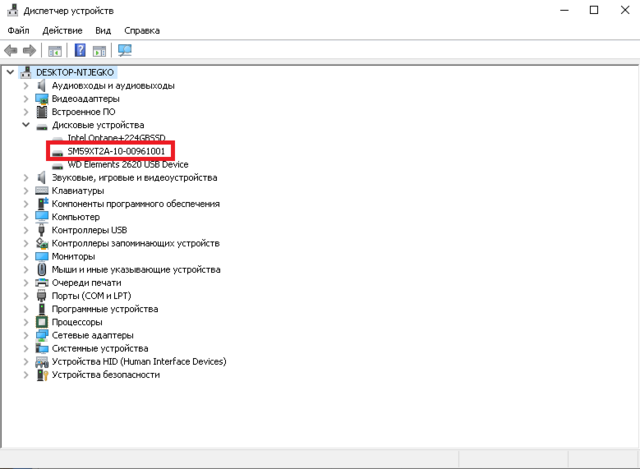Click the Forward arrow toolbar icon
The width and height of the screenshot is (640, 469).
click(x=30, y=50)
